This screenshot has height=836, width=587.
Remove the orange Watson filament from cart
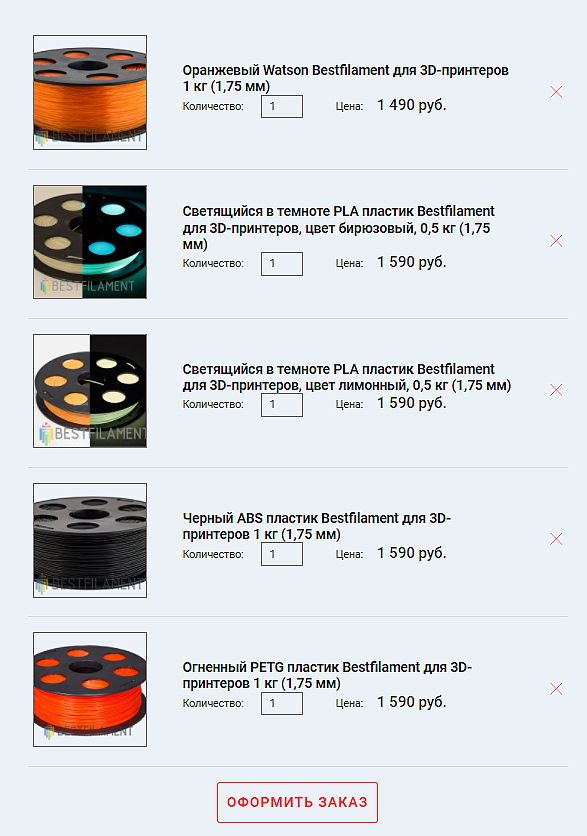[x=556, y=92]
